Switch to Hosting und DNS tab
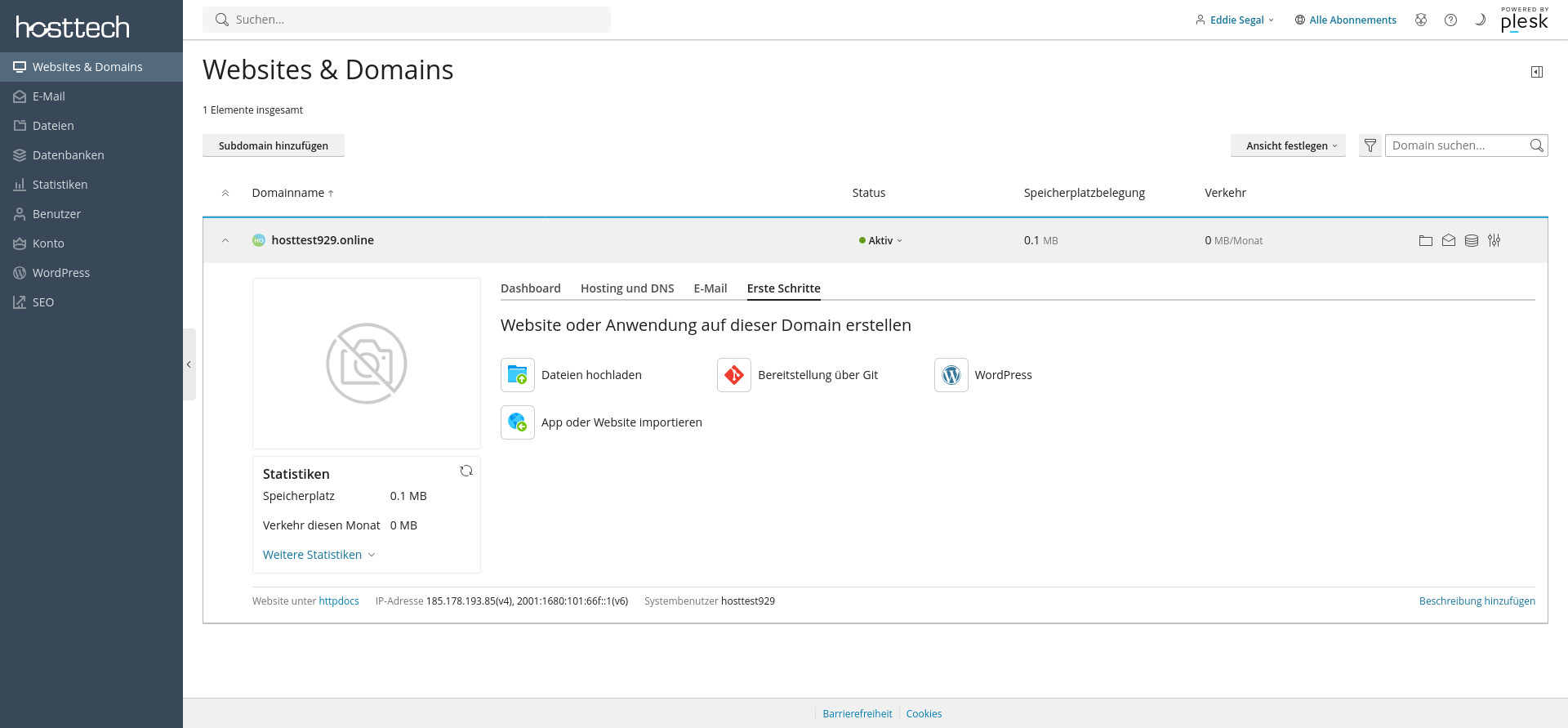1568x728 pixels. click(627, 288)
